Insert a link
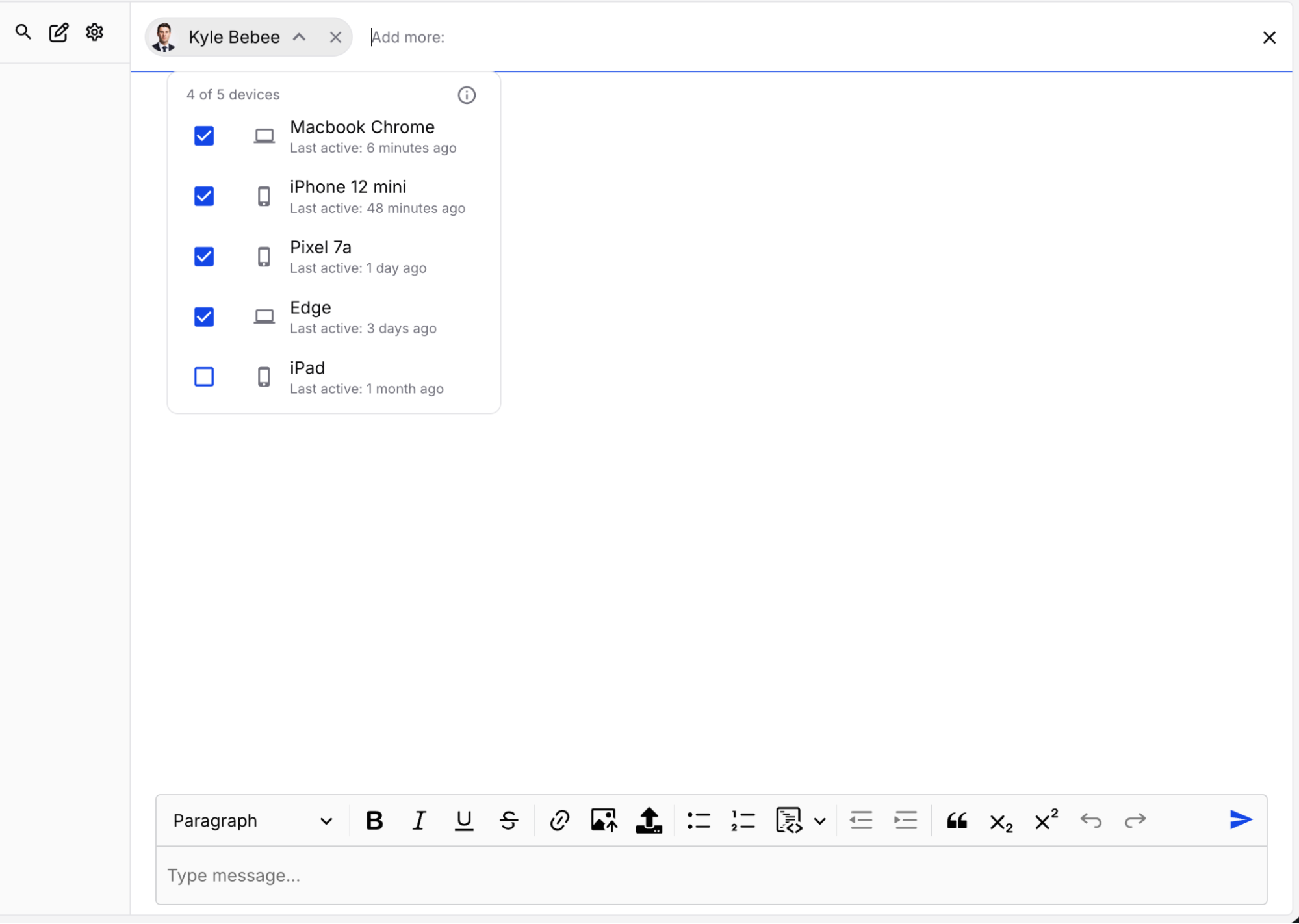 [559, 821]
